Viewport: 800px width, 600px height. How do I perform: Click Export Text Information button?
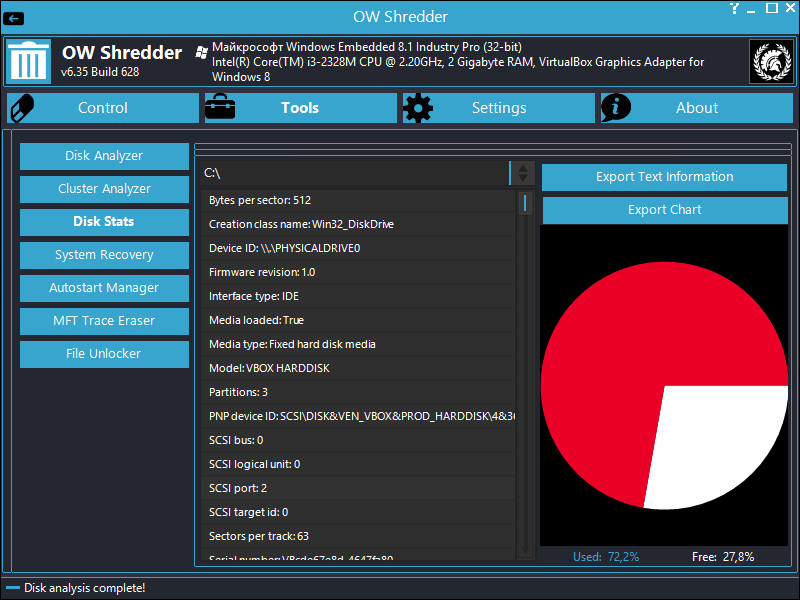[x=664, y=177]
